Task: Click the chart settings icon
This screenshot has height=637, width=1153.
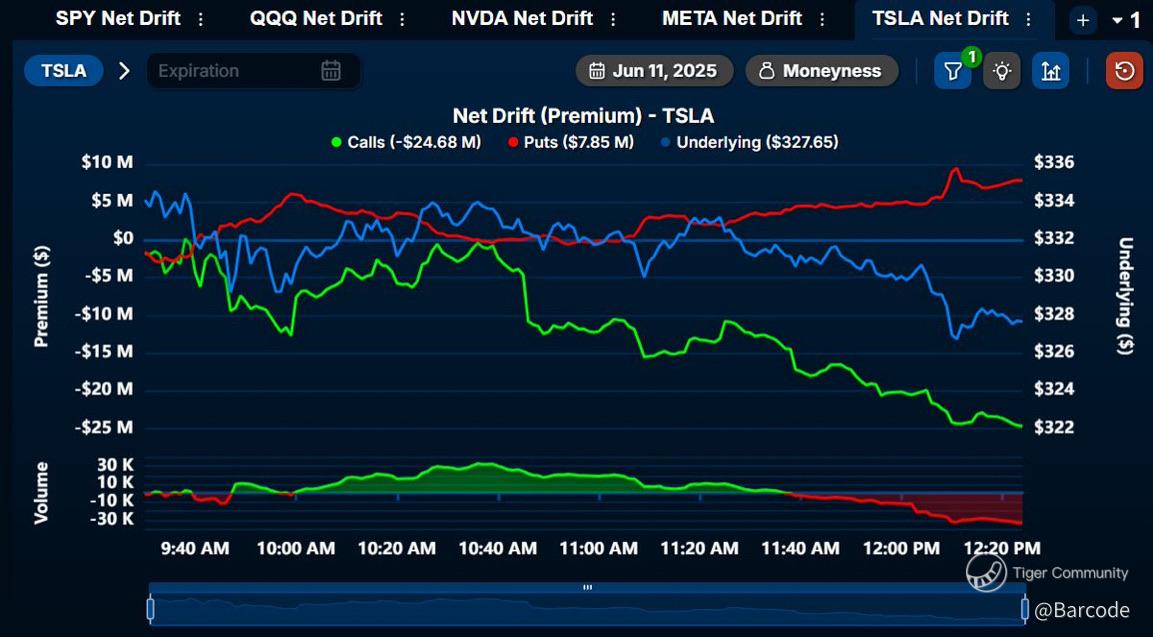Action: coord(1051,71)
